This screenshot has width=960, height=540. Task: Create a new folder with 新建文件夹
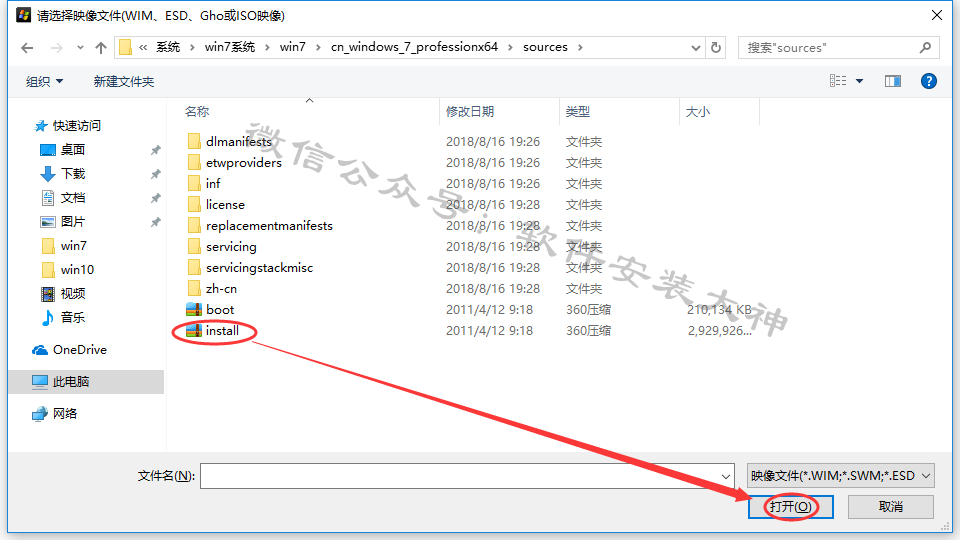click(124, 81)
